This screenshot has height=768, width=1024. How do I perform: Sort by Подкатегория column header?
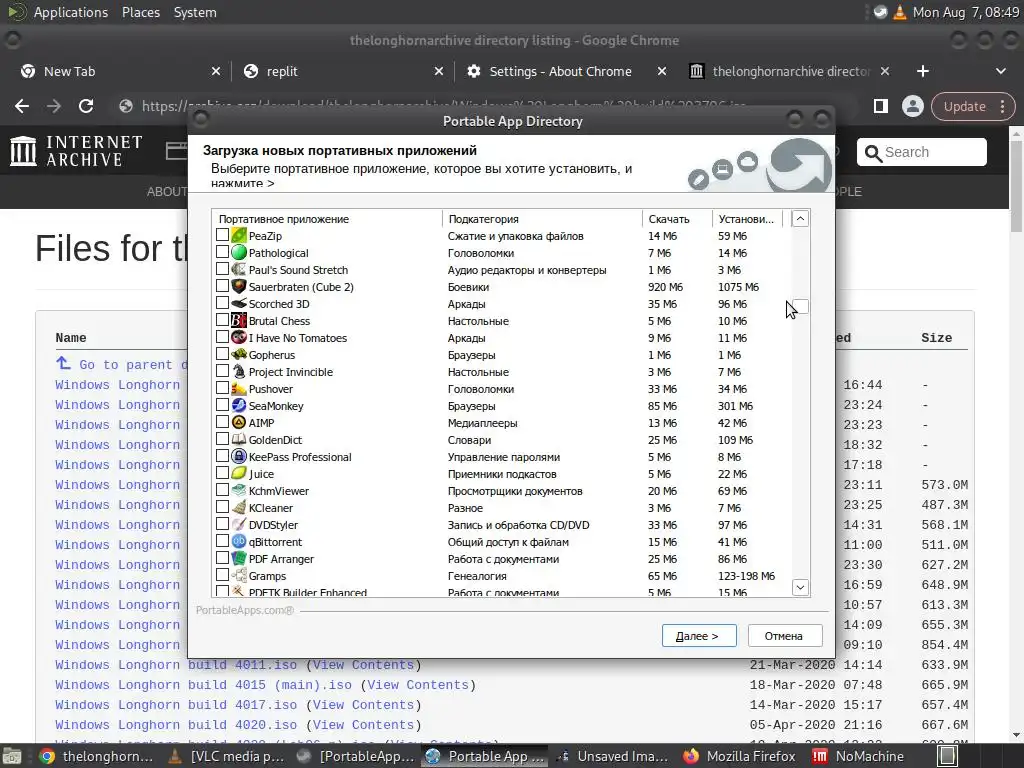542,219
